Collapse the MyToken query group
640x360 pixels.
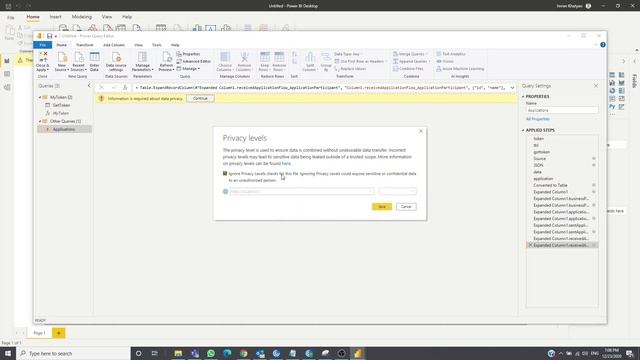point(40,98)
